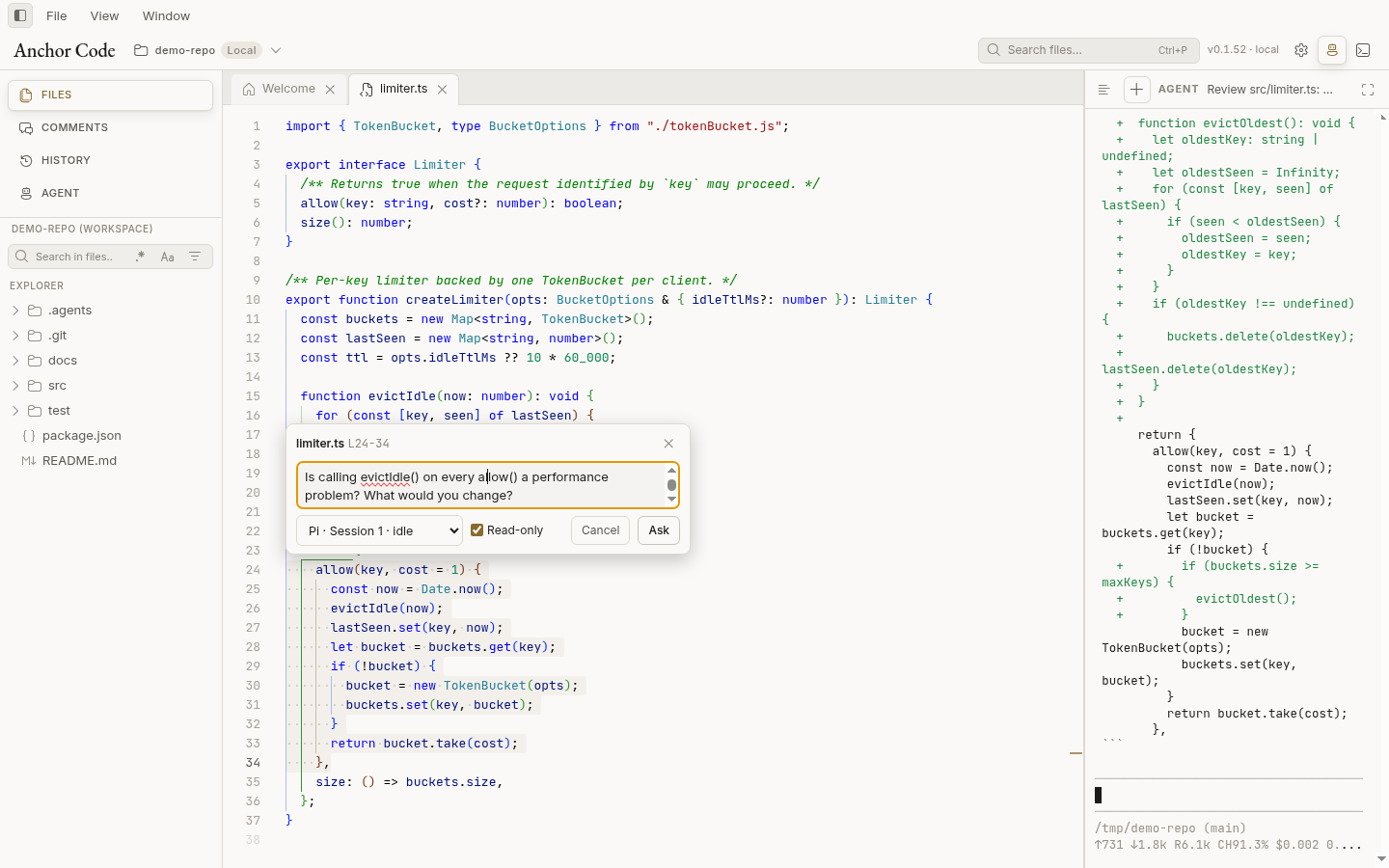Open the search filter options icon
The image size is (1389, 868).
195,257
